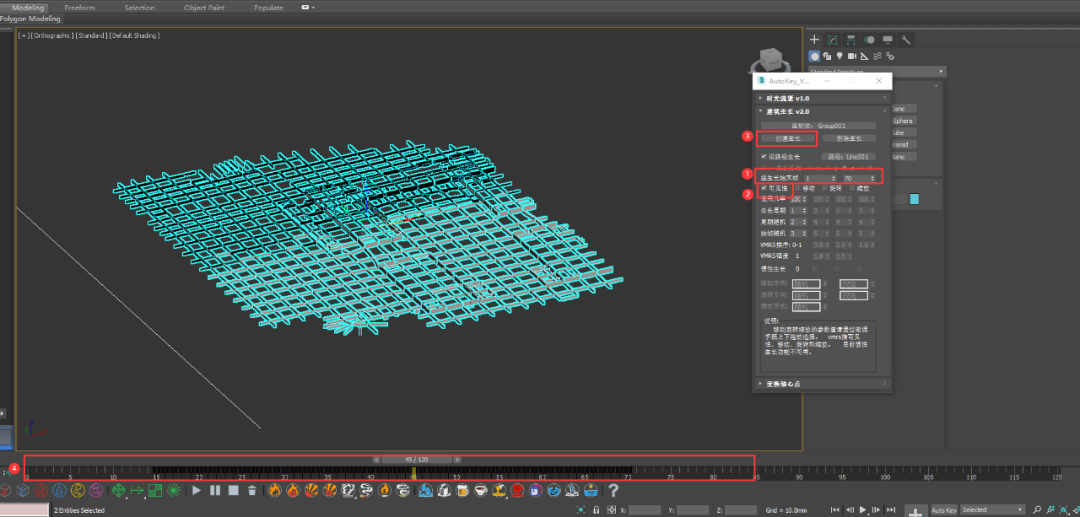This screenshot has width=1080, height=517.
Task: Open the Utilities wrench tab
Action: (x=906, y=40)
